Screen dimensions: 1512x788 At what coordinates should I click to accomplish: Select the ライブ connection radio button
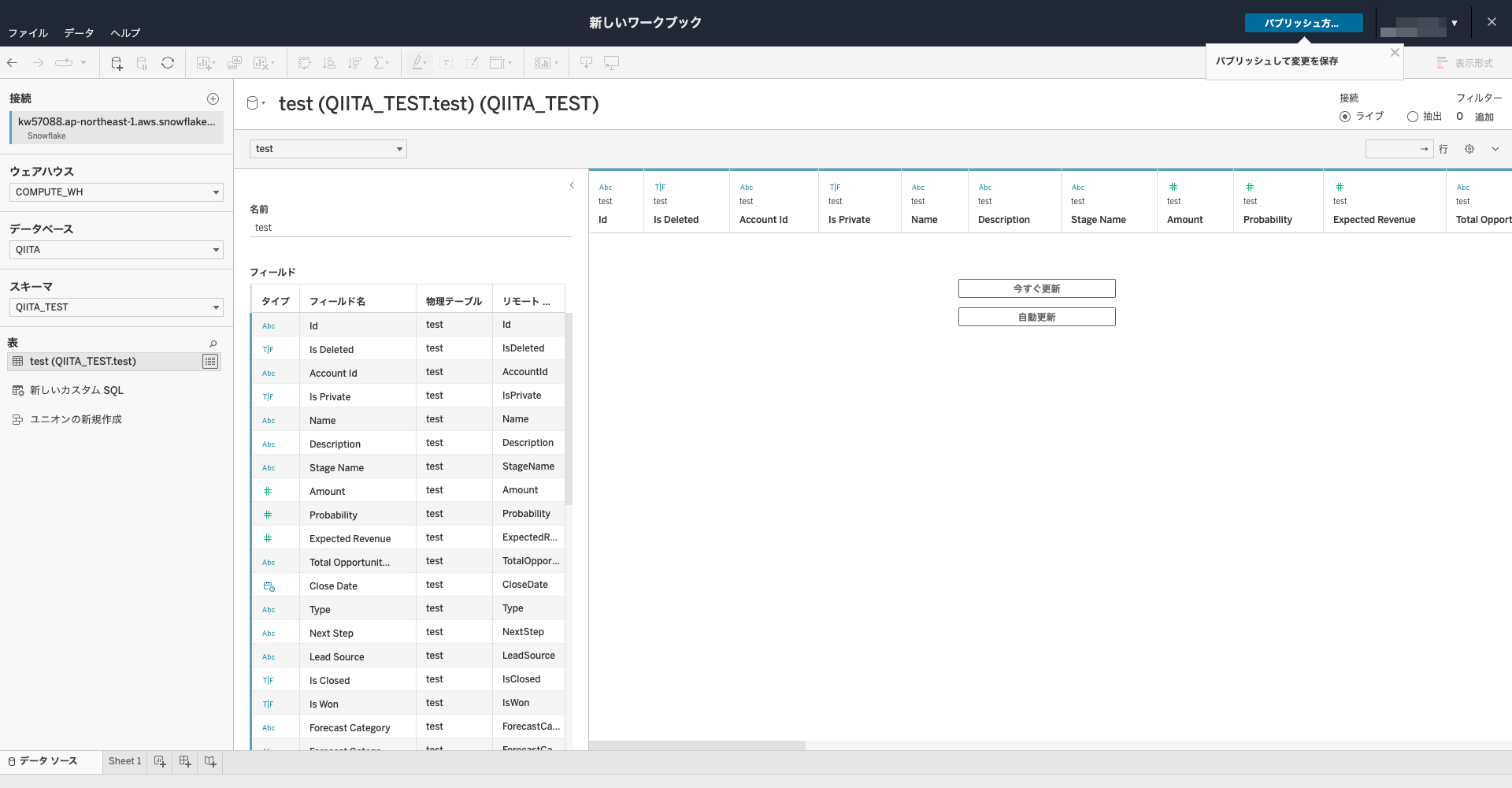[1345, 117]
